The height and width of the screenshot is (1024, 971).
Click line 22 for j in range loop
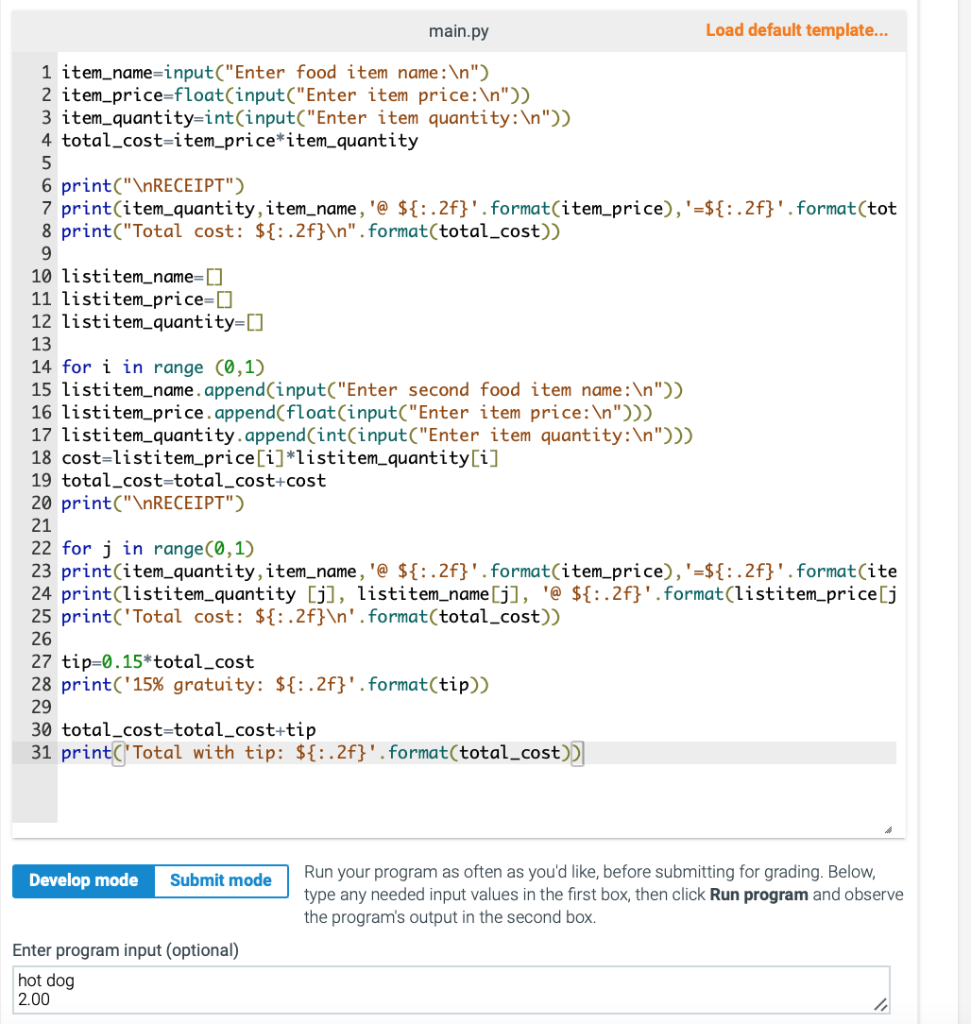[x=158, y=549]
